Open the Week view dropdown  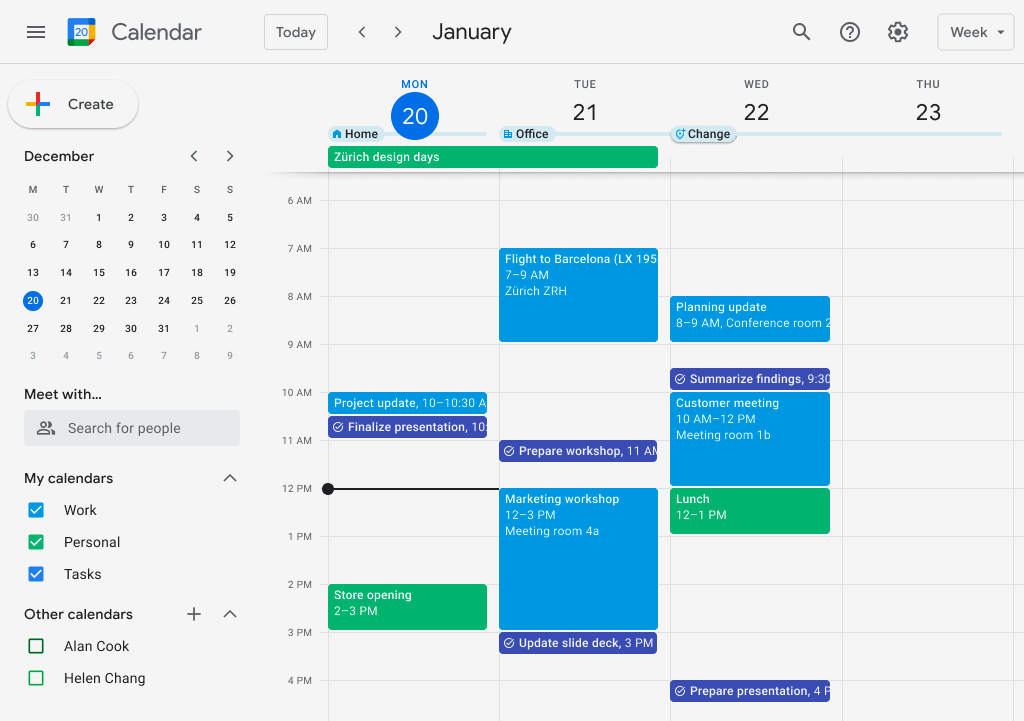[x=975, y=32]
